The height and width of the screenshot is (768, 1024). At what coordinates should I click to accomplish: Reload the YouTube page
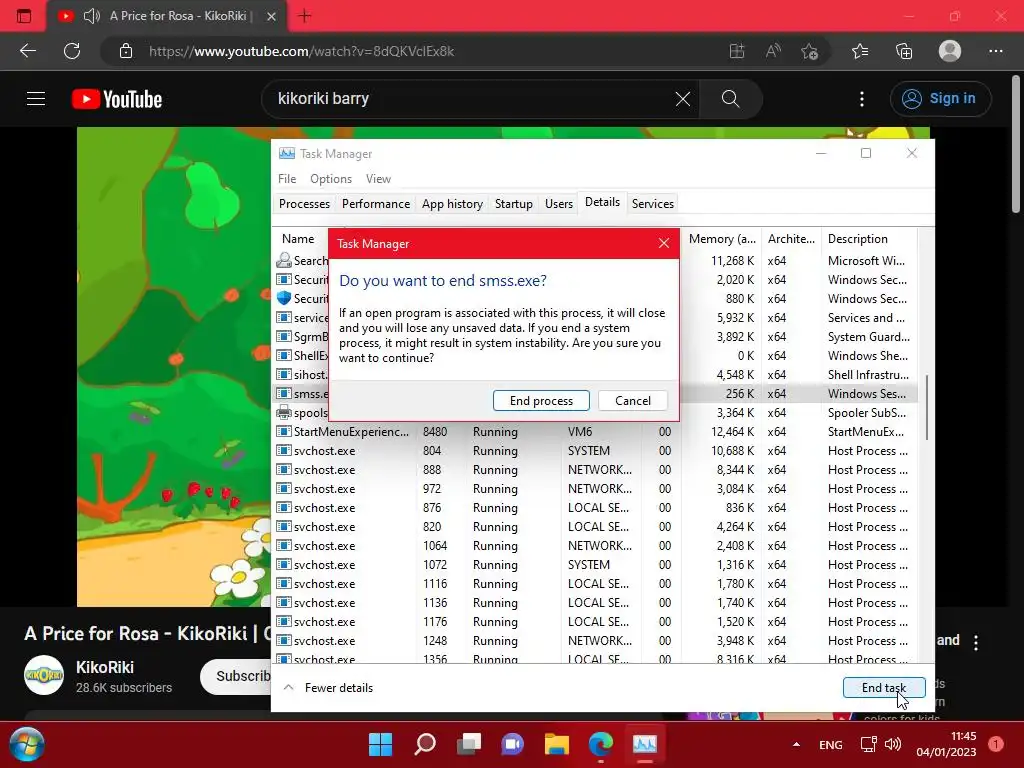tap(72, 51)
